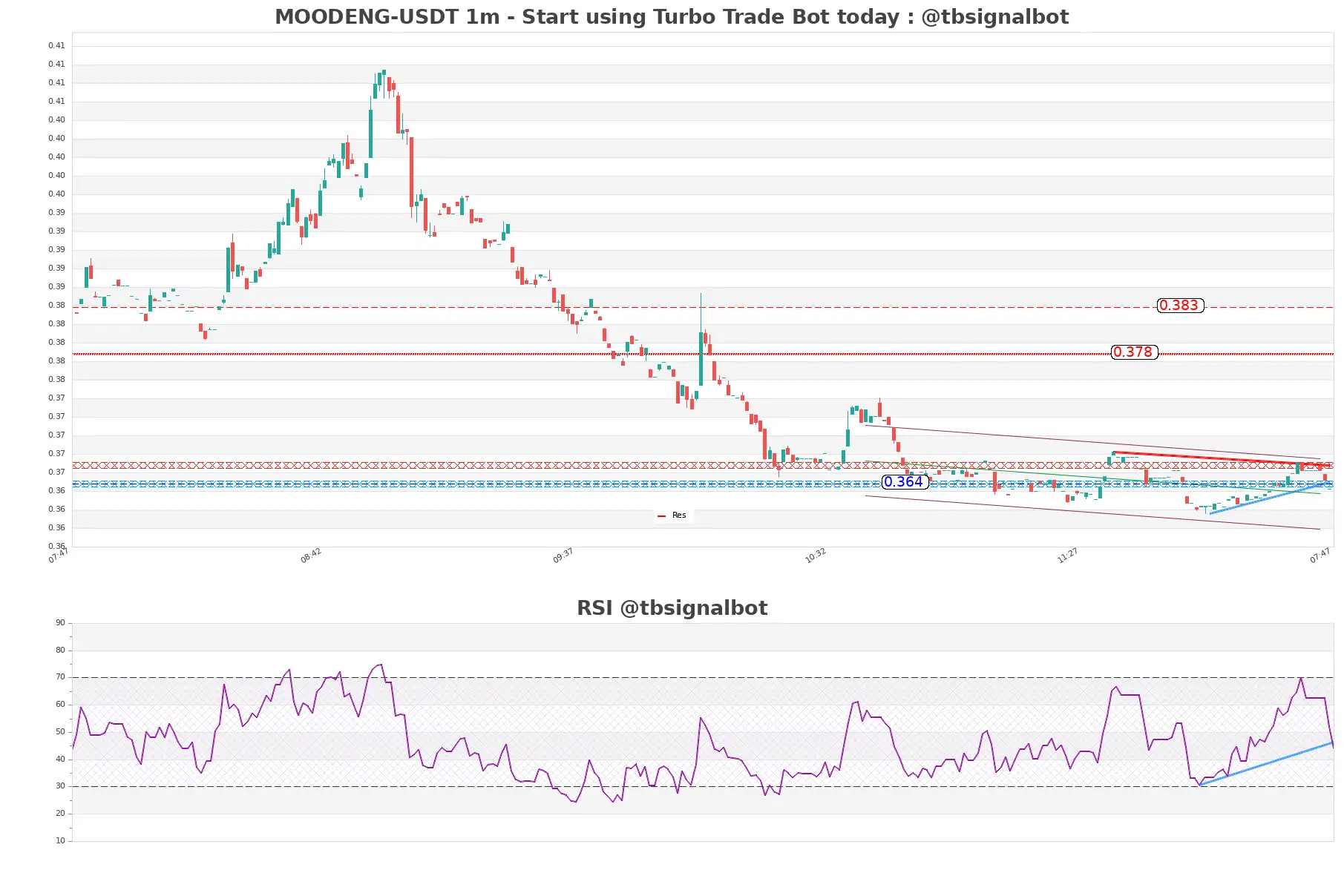Screen dimensions: 1344x896
Task: Click the RSI 50 axis label
Action: point(60,732)
